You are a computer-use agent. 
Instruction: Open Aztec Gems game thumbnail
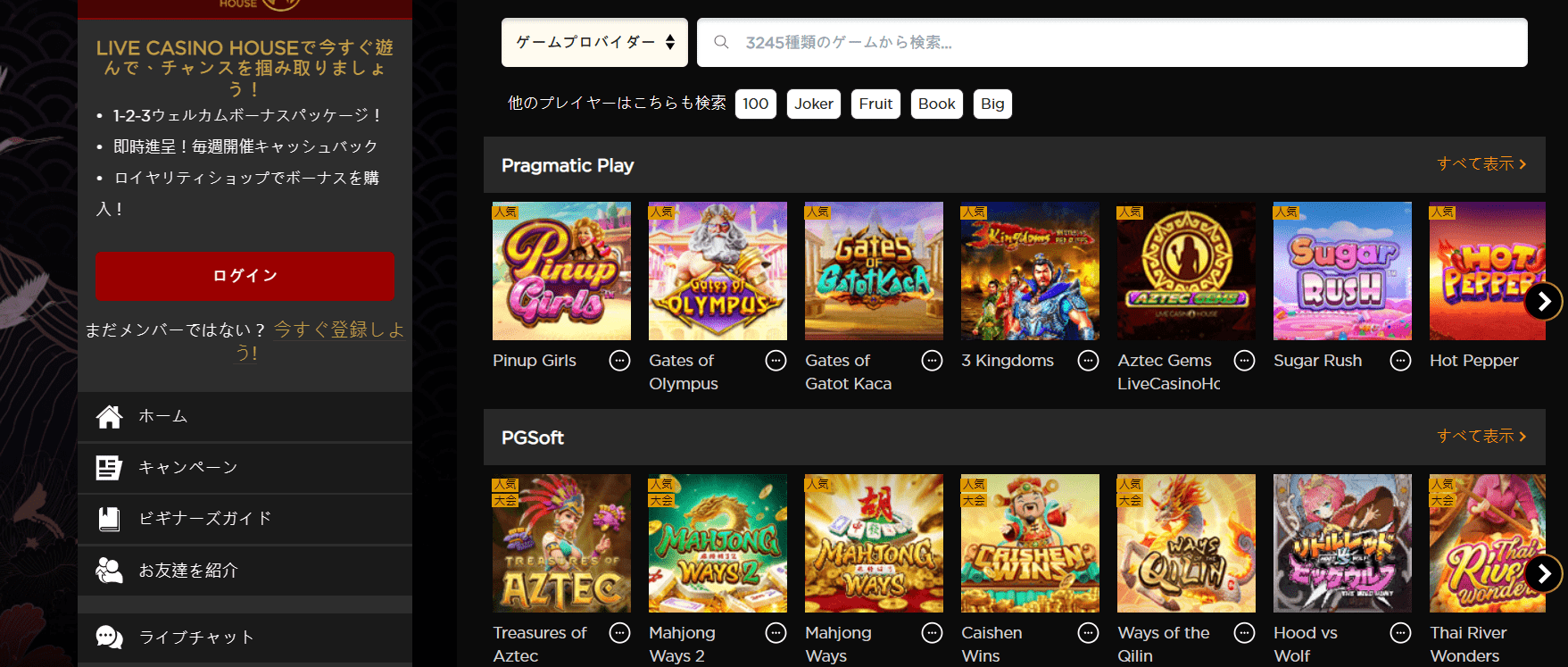(1186, 271)
